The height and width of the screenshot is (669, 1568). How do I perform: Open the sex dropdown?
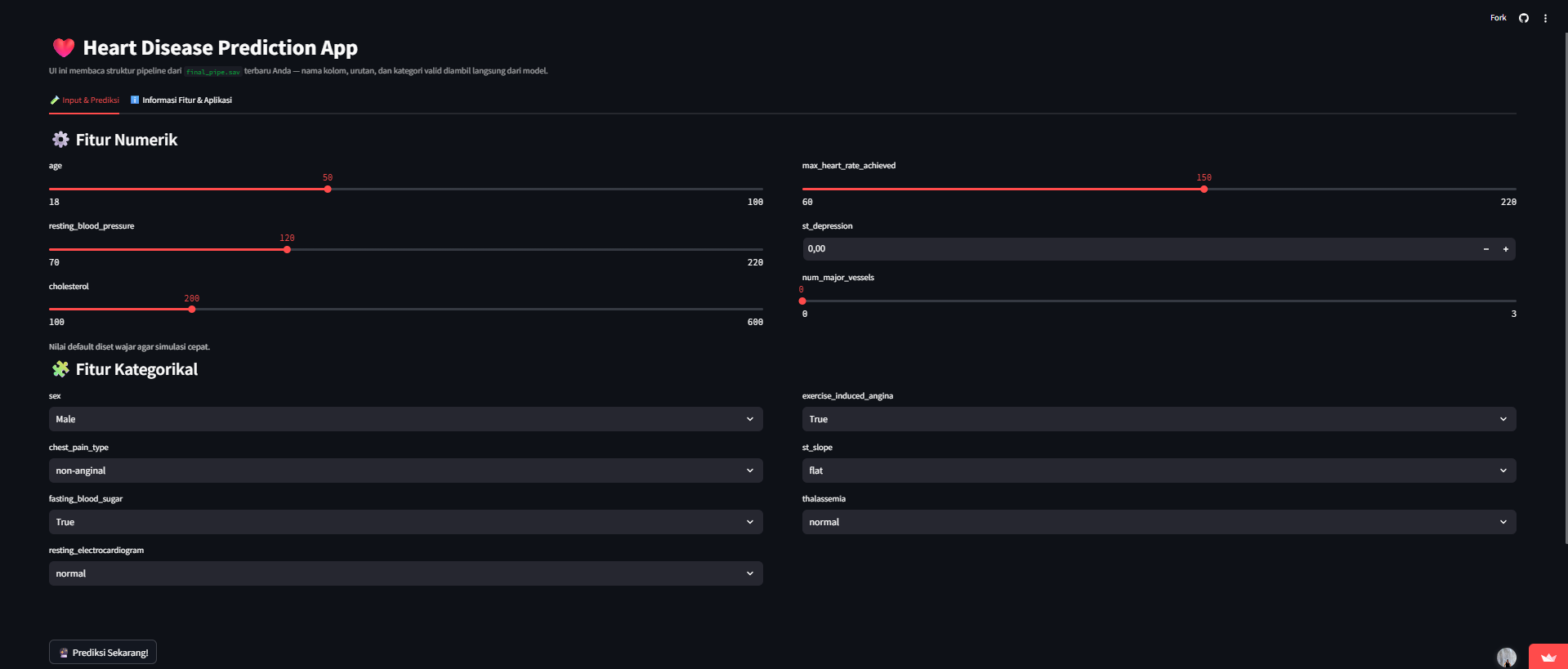[405, 419]
